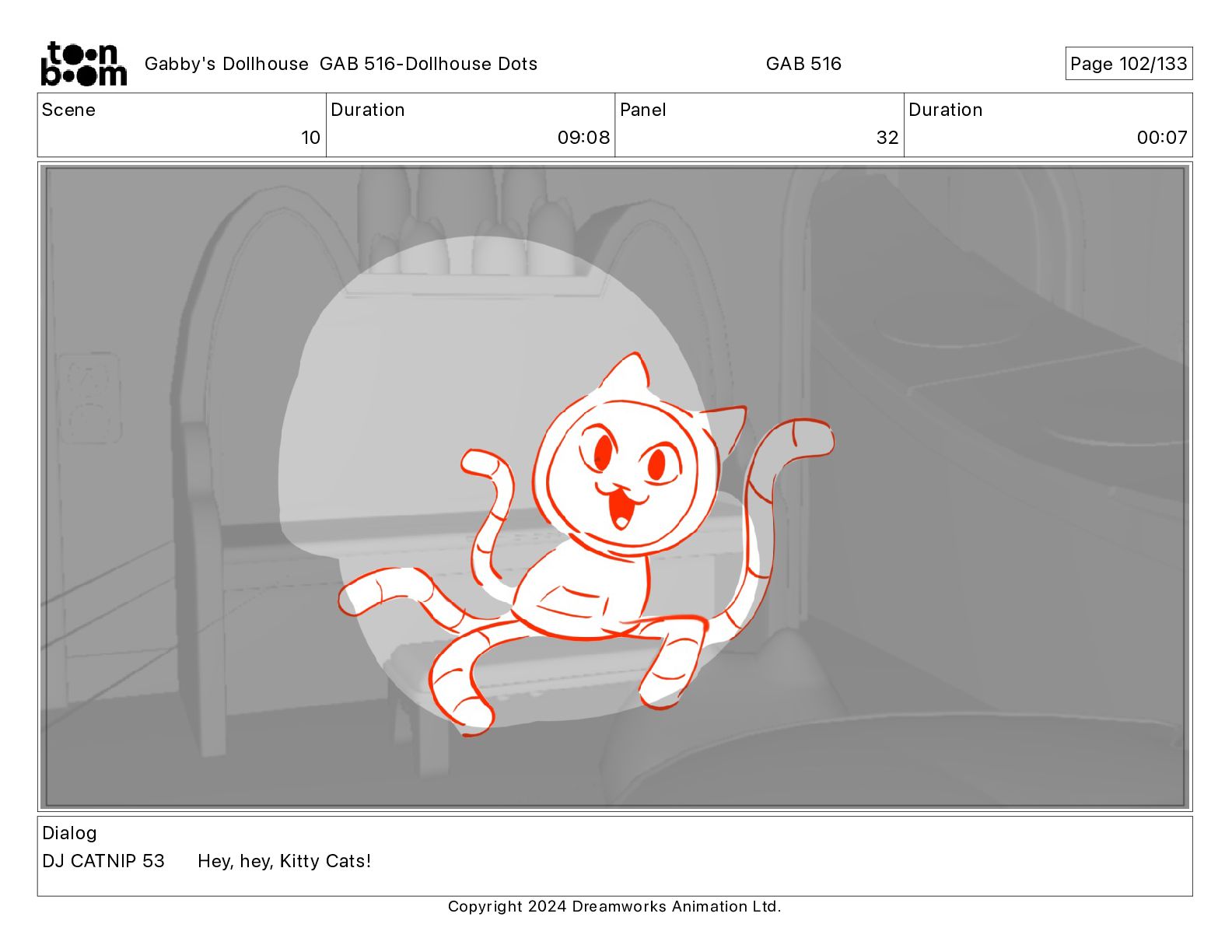Click the 'Page 102/133' box
1232x952 pixels.
(1129, 64)
